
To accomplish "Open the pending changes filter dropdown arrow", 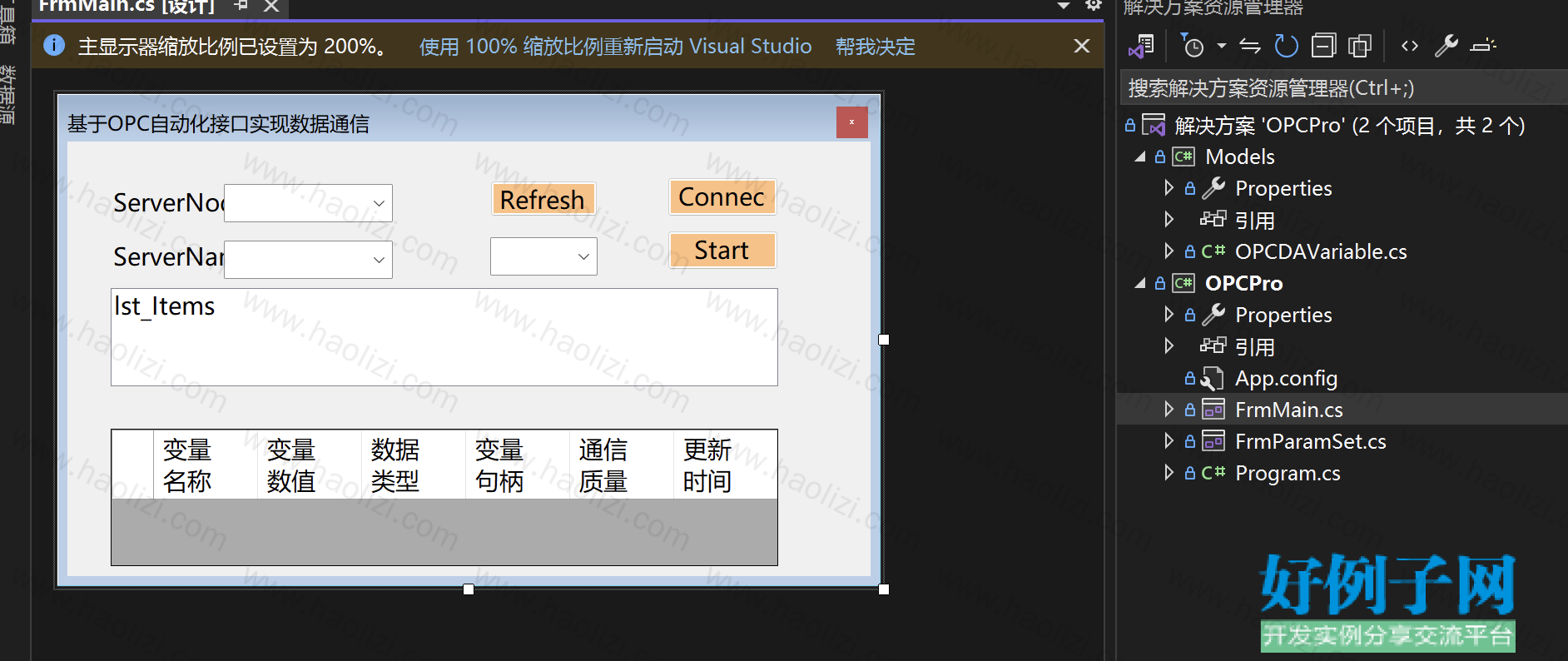I will pos(1221,46).
